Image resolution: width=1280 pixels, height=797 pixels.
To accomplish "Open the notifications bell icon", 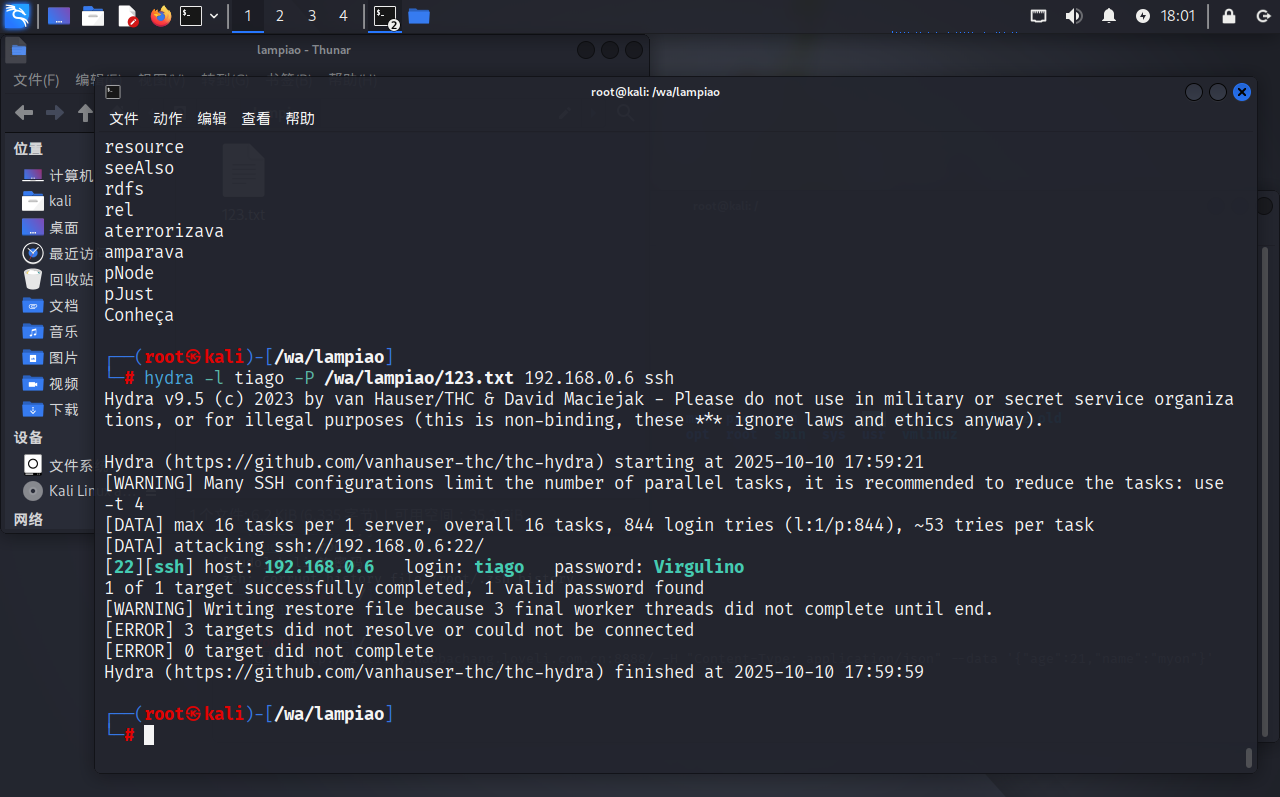I will coord(1109,16).
